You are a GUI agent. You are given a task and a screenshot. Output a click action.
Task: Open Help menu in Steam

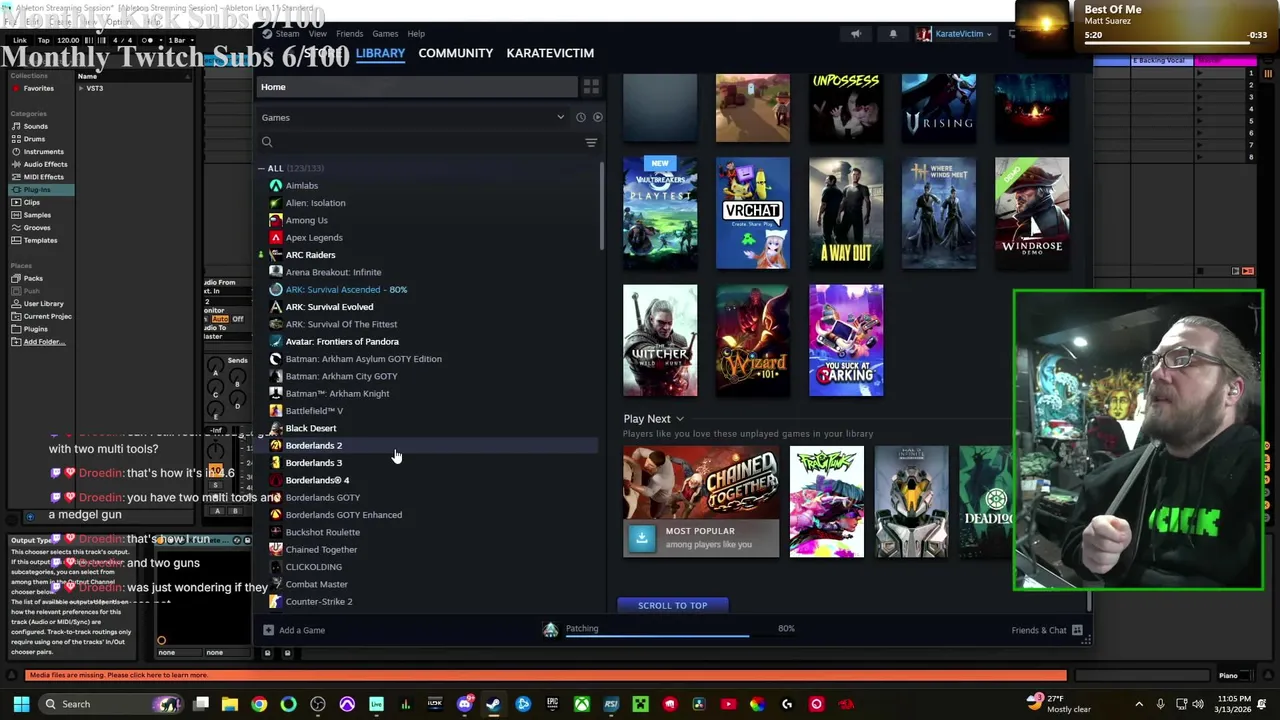click(416, 34)
